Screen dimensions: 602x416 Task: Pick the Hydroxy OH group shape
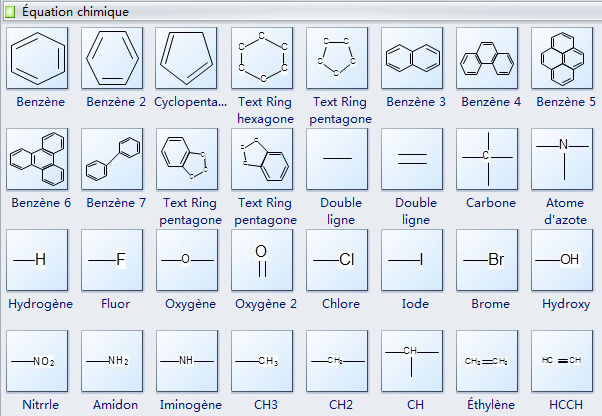coord(562,260)
